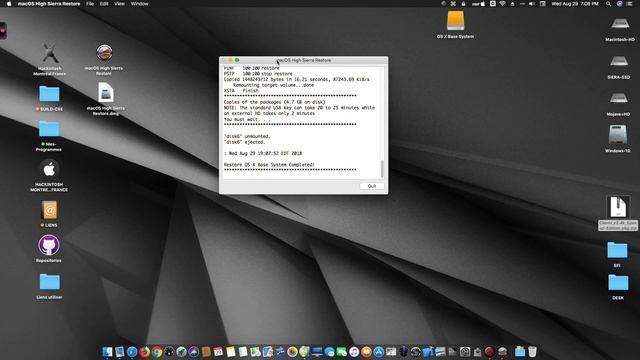Select the HACKINTOSH MONTREAL-FRANCE Apple logo icon

tap(49, 169)
